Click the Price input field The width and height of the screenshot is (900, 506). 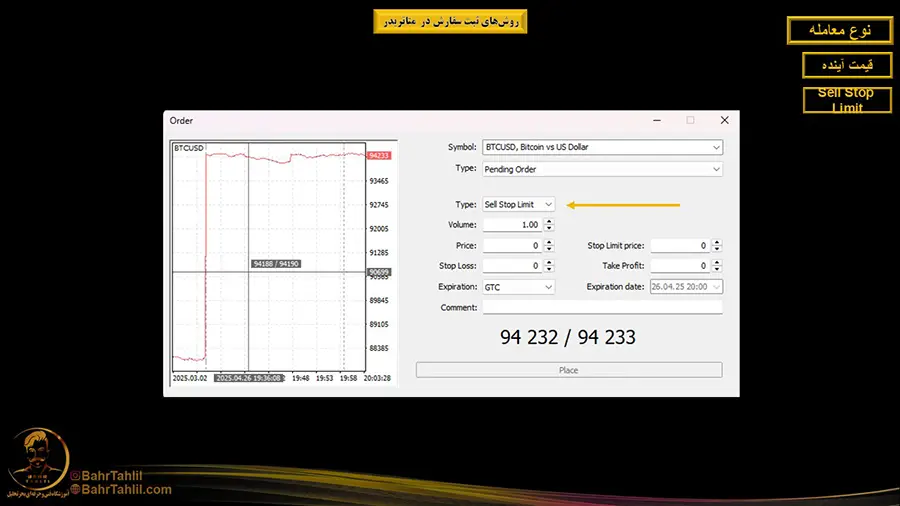tap(512, 245)
